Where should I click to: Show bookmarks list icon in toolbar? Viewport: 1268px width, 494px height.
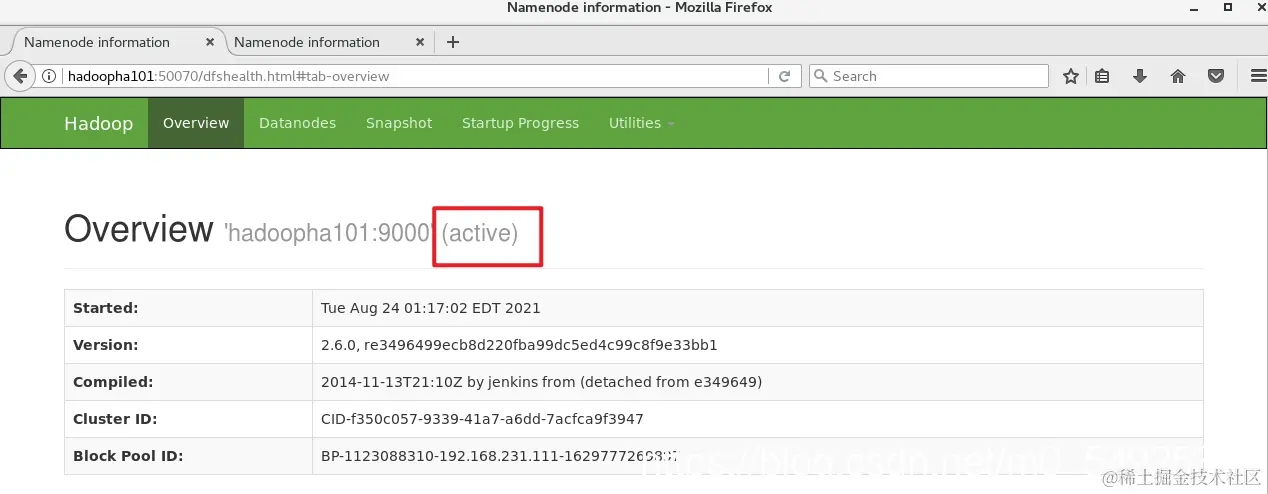1102,76
